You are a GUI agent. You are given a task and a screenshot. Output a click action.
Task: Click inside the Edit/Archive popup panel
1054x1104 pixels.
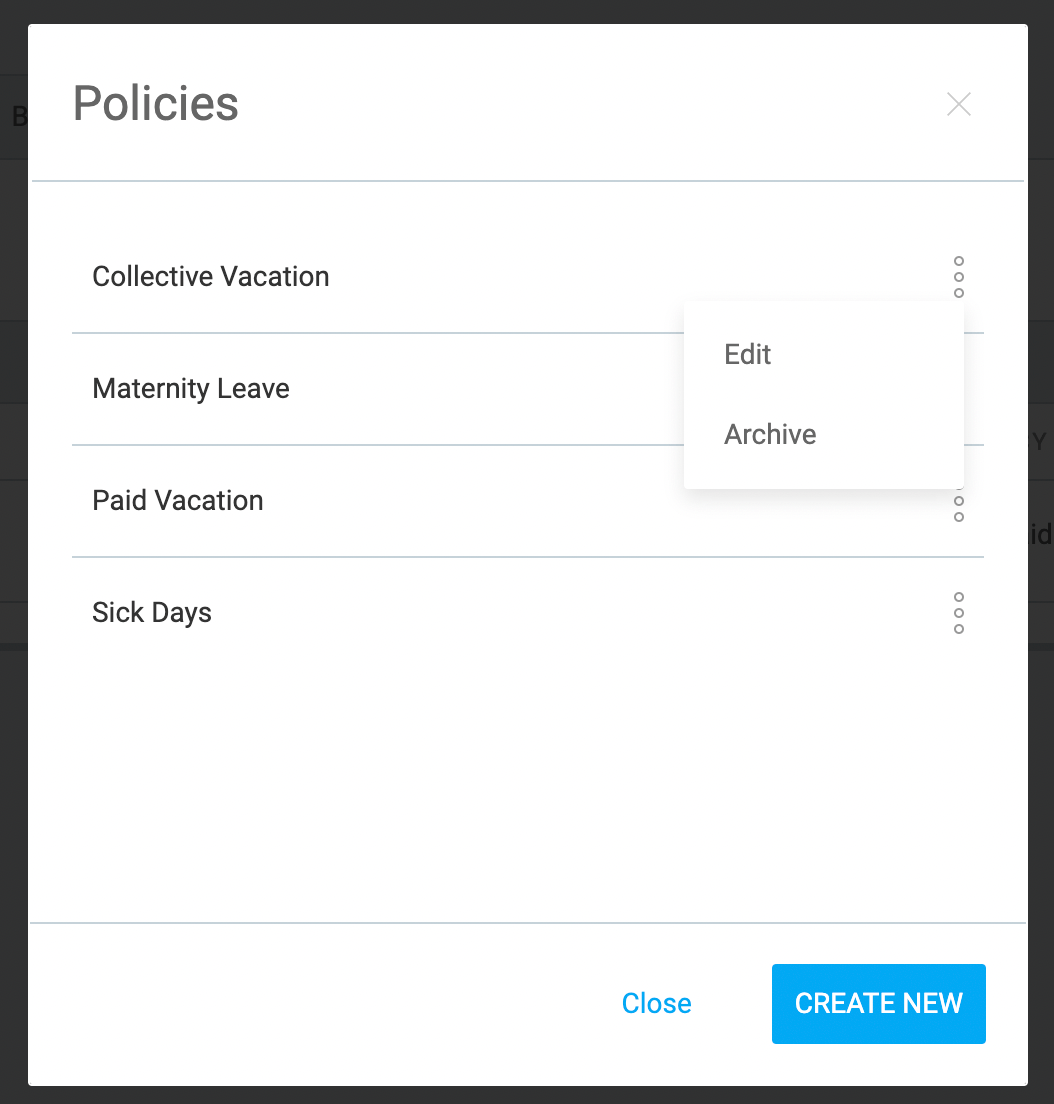pyautogui.click(x=823, y=394)
